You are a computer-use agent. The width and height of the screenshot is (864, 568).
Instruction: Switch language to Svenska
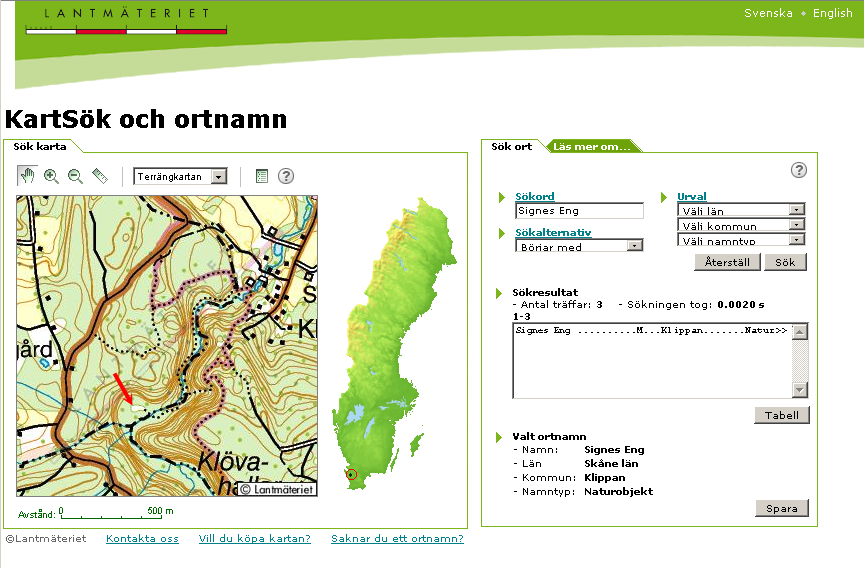coord(768,13)
